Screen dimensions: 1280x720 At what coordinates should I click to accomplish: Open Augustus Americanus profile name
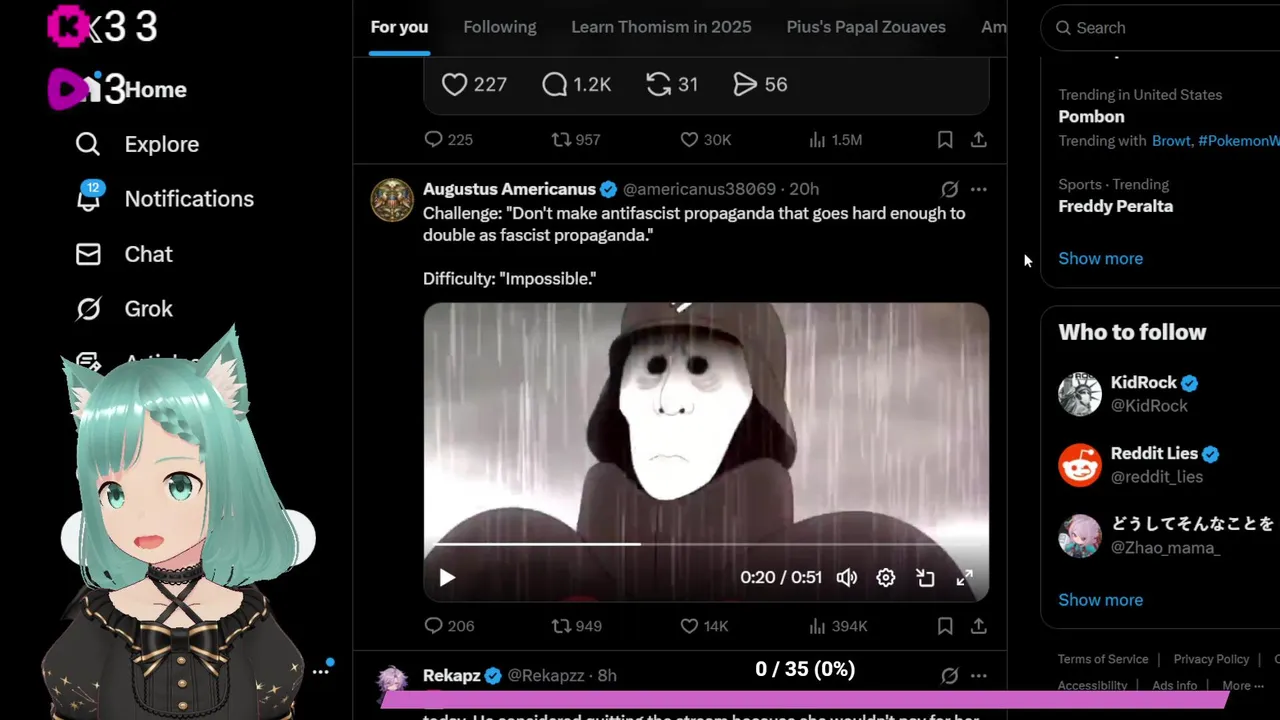click(509, 189)
